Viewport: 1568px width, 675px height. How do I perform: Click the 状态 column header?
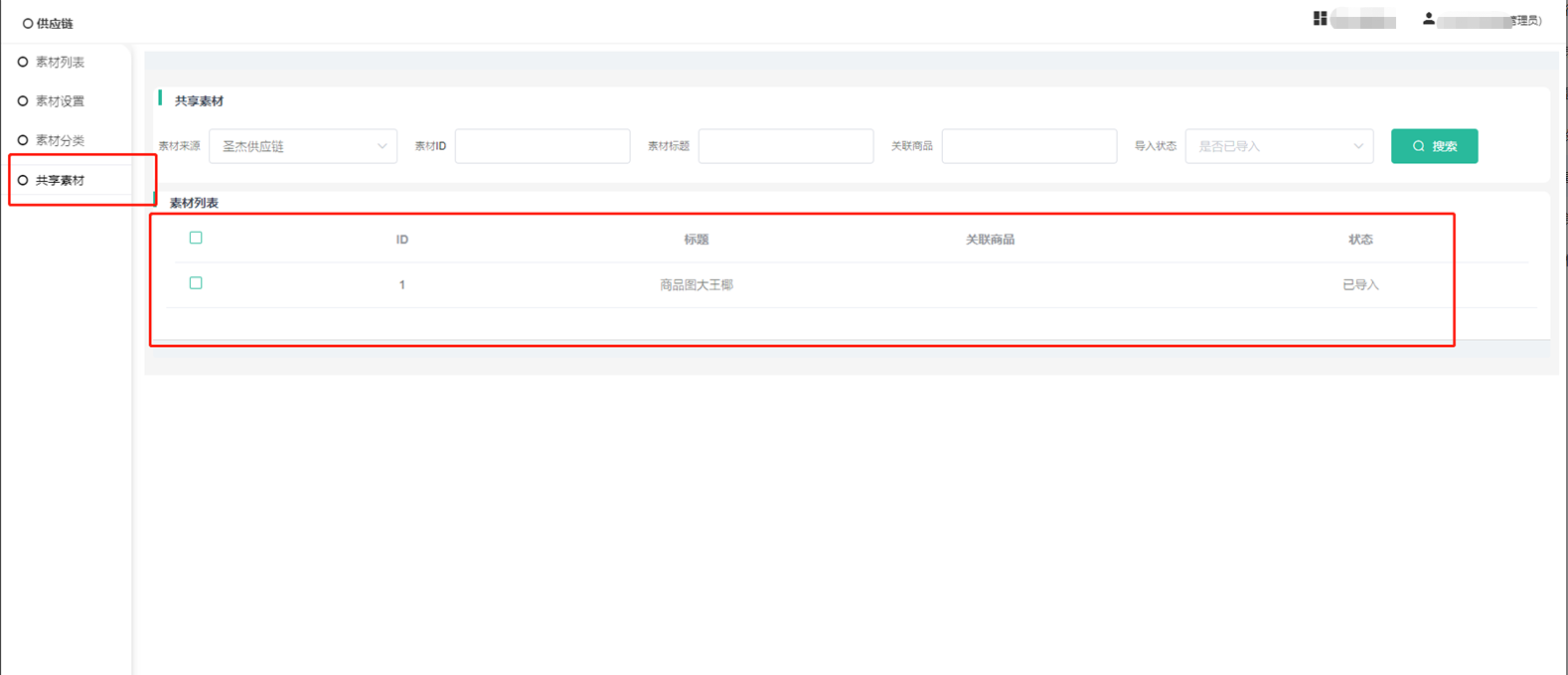point(1360,240)
